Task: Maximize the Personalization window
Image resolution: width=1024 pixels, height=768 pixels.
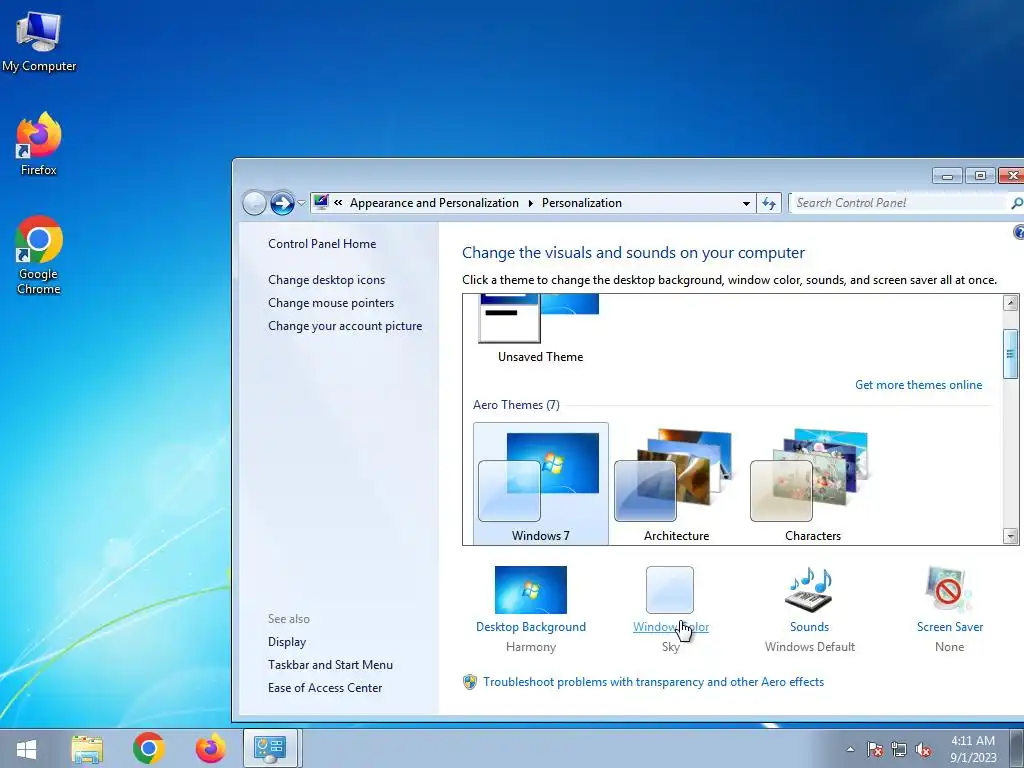Action: pos(980,176)
